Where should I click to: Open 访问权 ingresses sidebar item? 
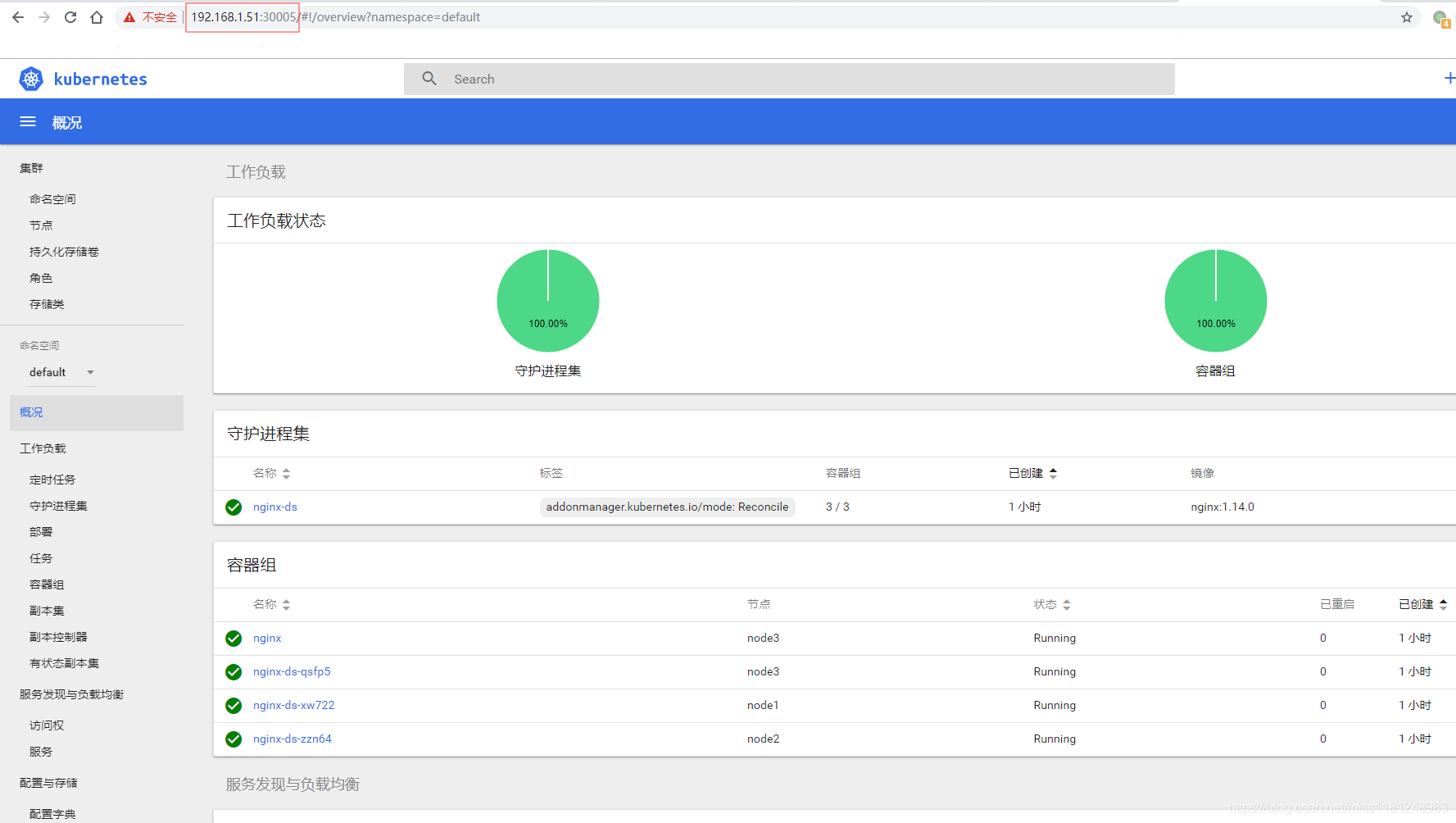[47, 725]
